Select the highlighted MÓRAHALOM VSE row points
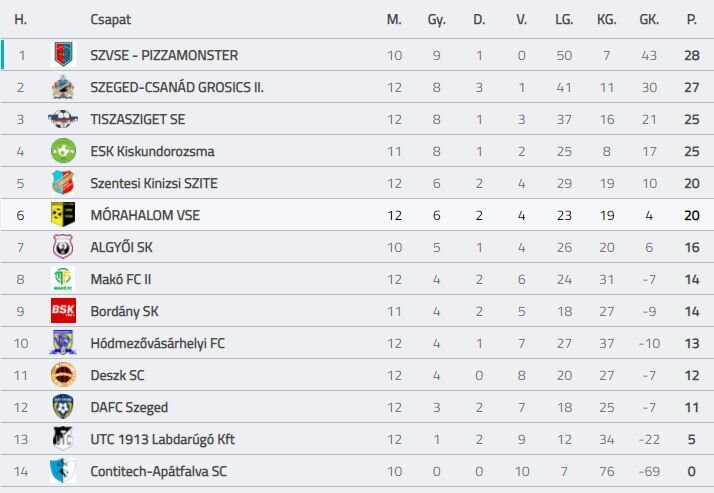714x493 pixels. point(691,215)
